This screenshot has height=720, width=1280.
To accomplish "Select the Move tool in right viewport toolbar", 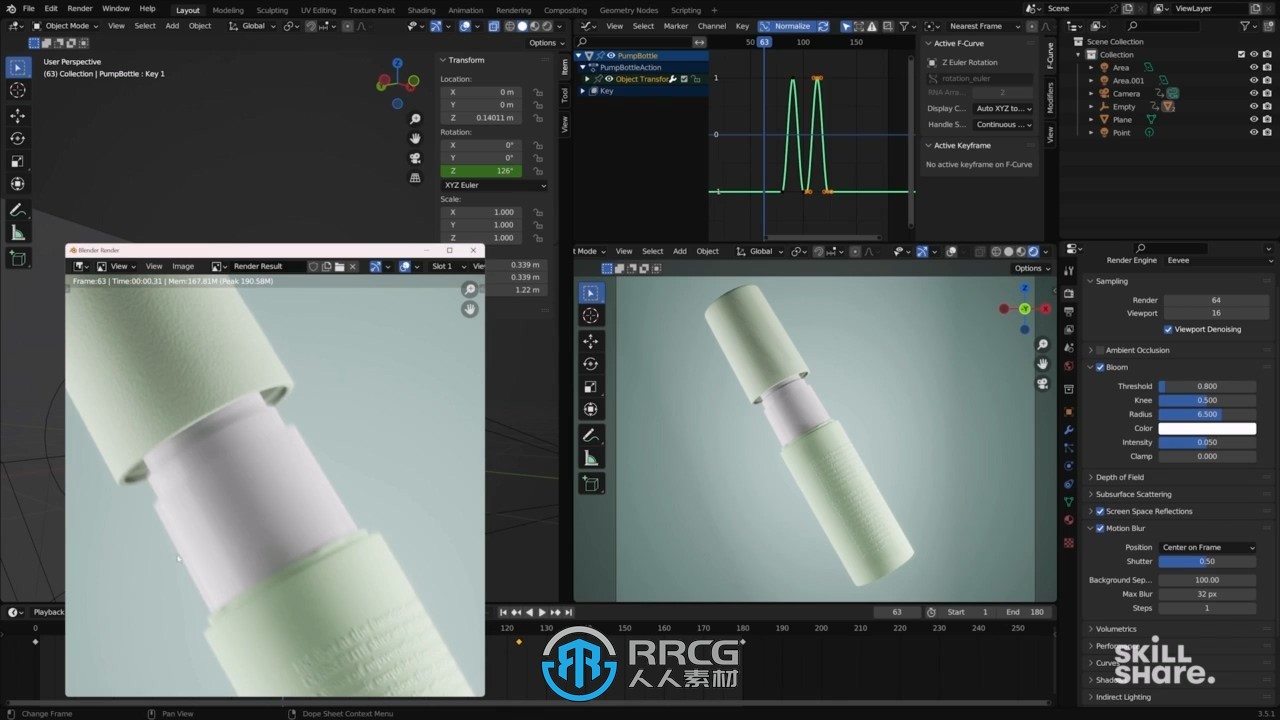I will pyautogui.click(x=590, y=341).
